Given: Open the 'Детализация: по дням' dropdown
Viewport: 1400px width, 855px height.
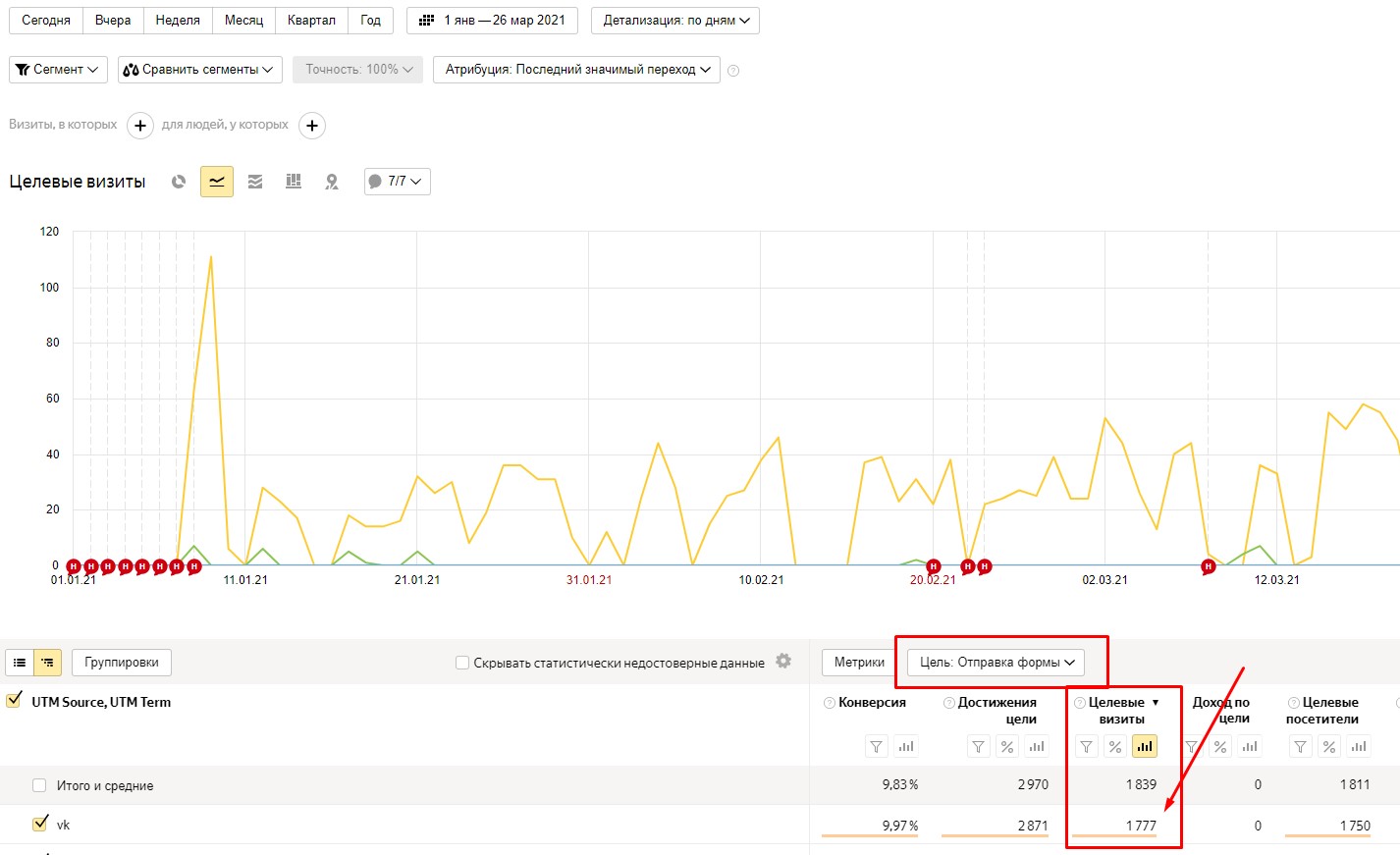Looking at the screenshot, I should coord(675,21).
